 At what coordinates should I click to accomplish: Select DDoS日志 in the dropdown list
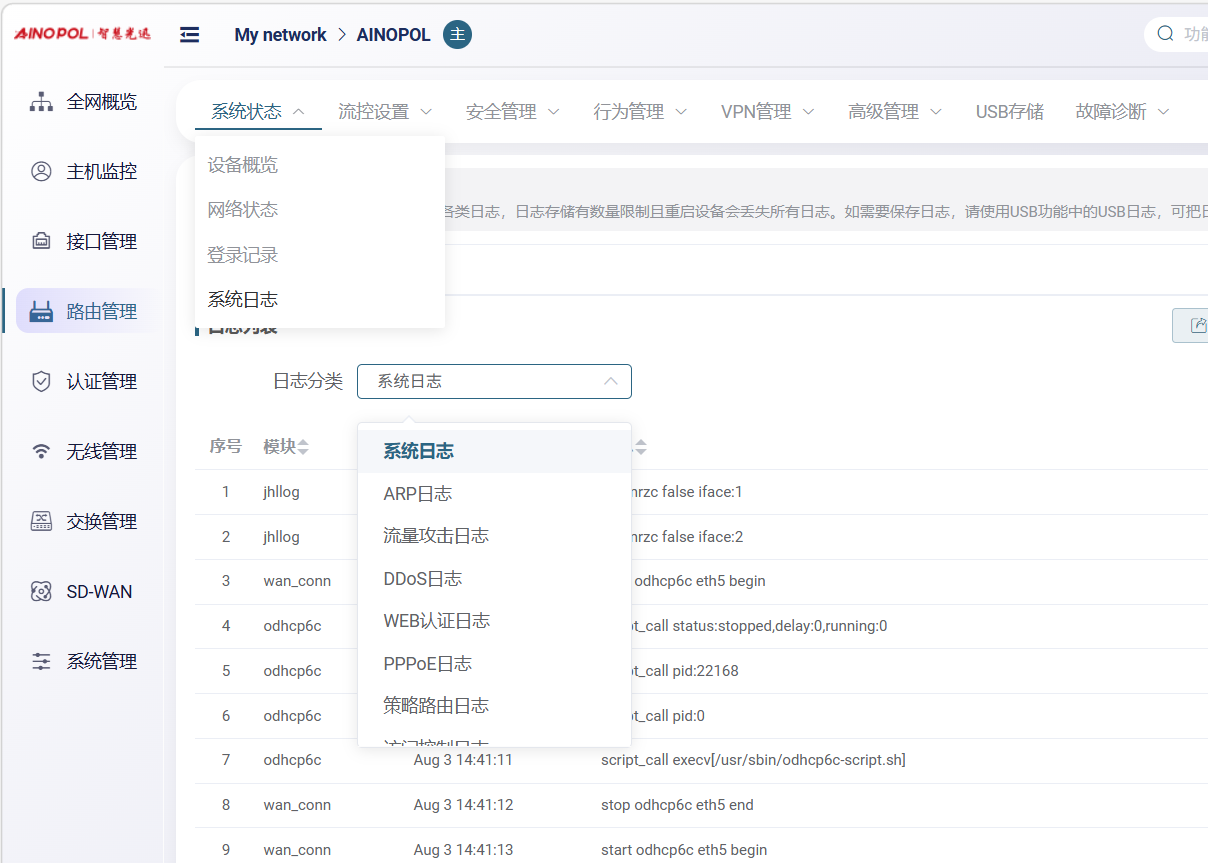tap(422, 579)
